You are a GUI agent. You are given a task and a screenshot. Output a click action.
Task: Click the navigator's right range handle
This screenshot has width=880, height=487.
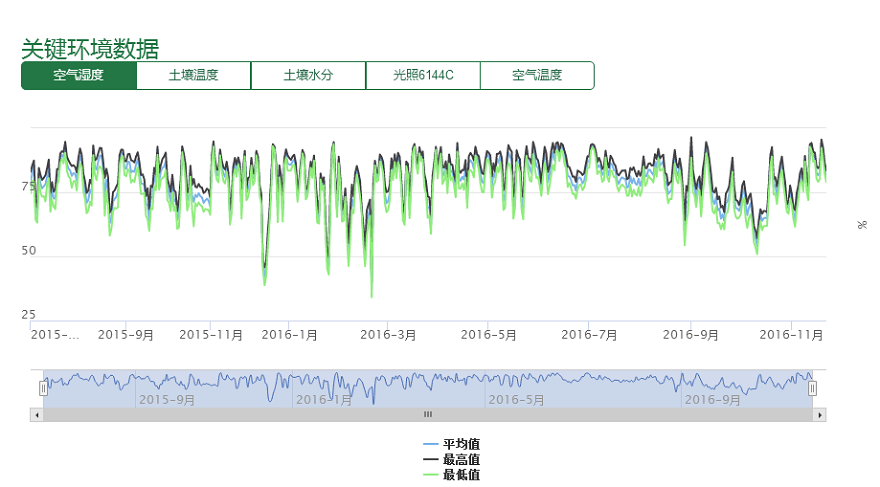(812, 388)
